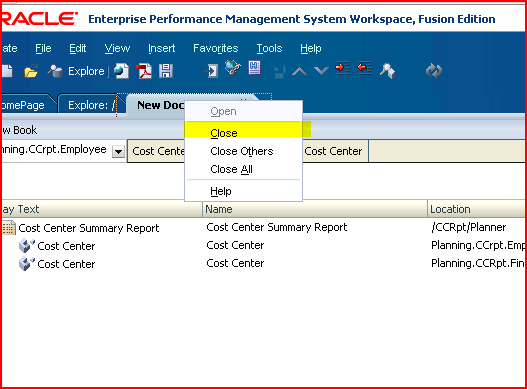The height and width of the screenshot is (389, 527).
Task: Open the Edit menu
Action: [78, 48]
